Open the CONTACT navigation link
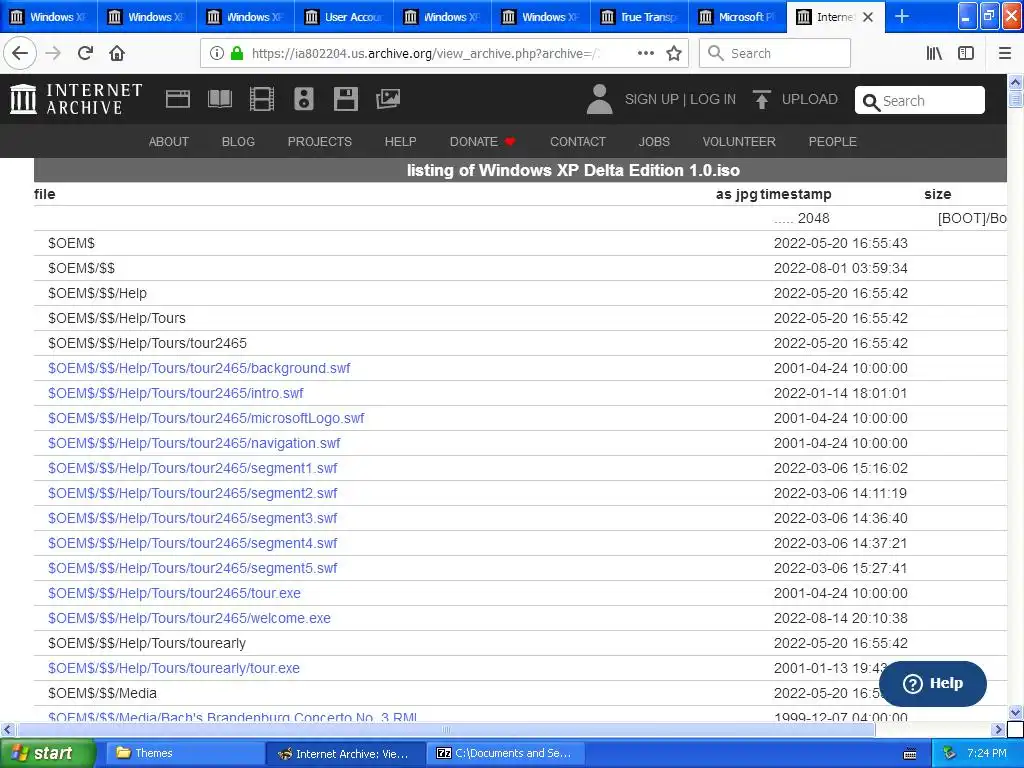Viewport: 1024px width, 768px height. pos(578,141)
